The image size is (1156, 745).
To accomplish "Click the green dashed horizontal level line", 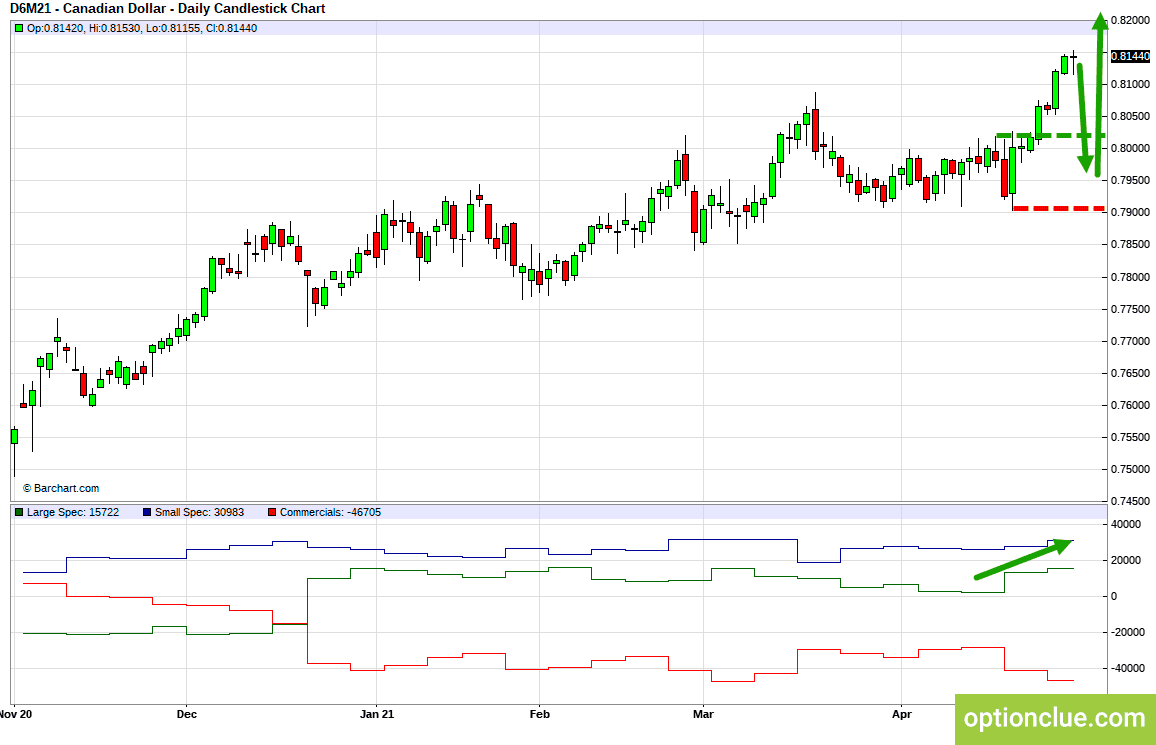I will [x=1051, y=136].
